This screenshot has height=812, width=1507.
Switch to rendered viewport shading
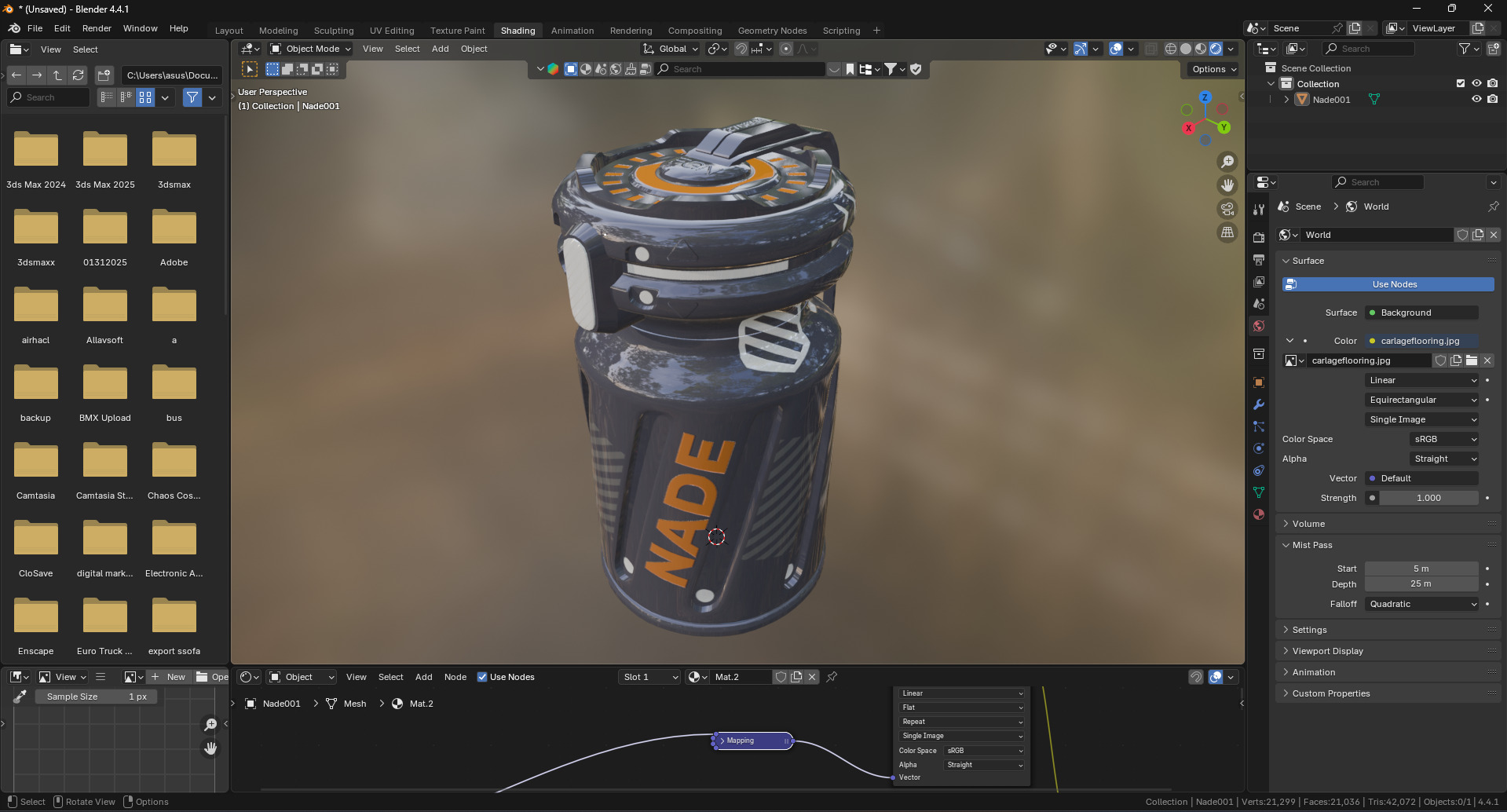click(x=1216, y=49)
